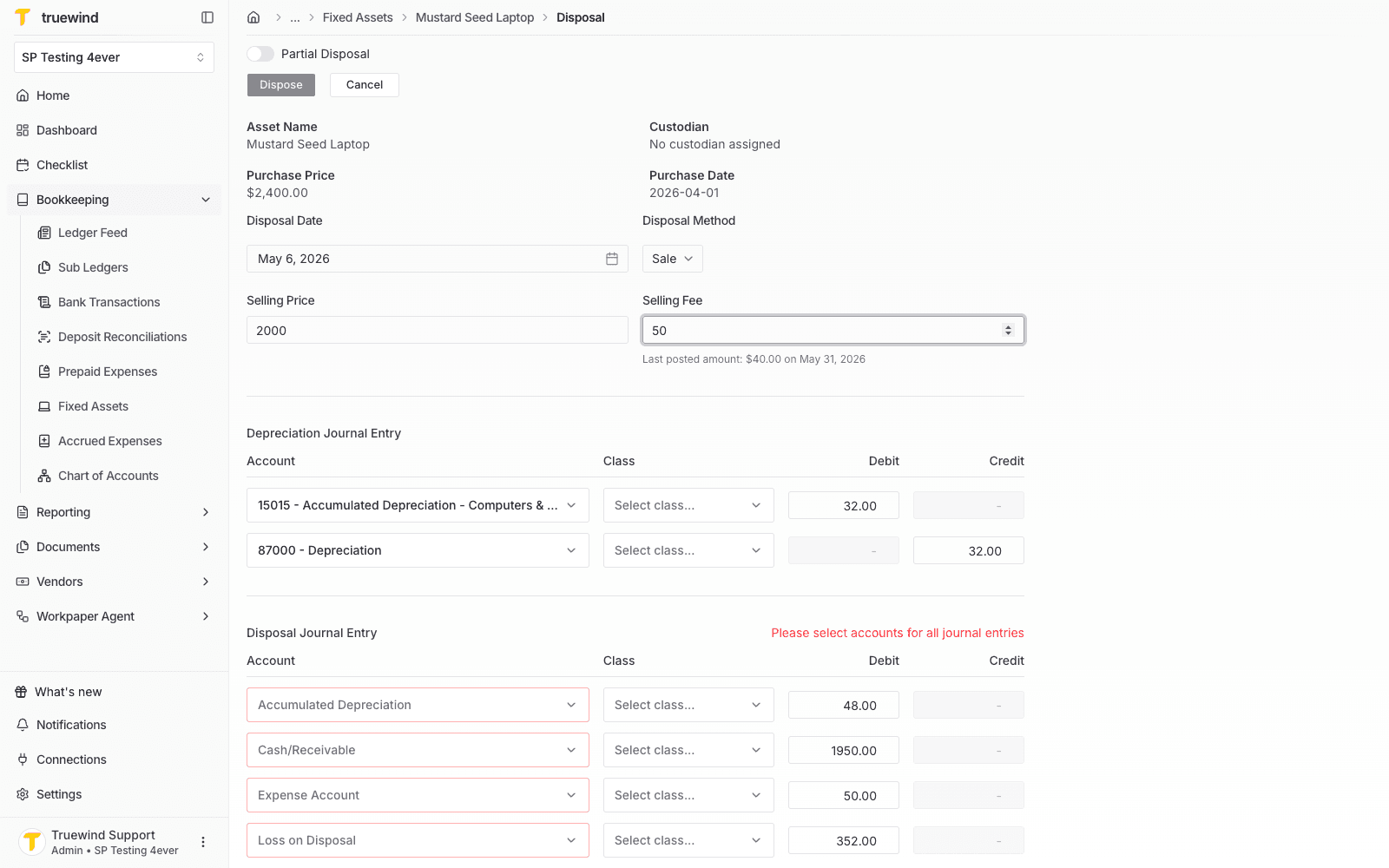Click the Sub Ledgers icon
Screen dimensions: 1389x868
44,267
